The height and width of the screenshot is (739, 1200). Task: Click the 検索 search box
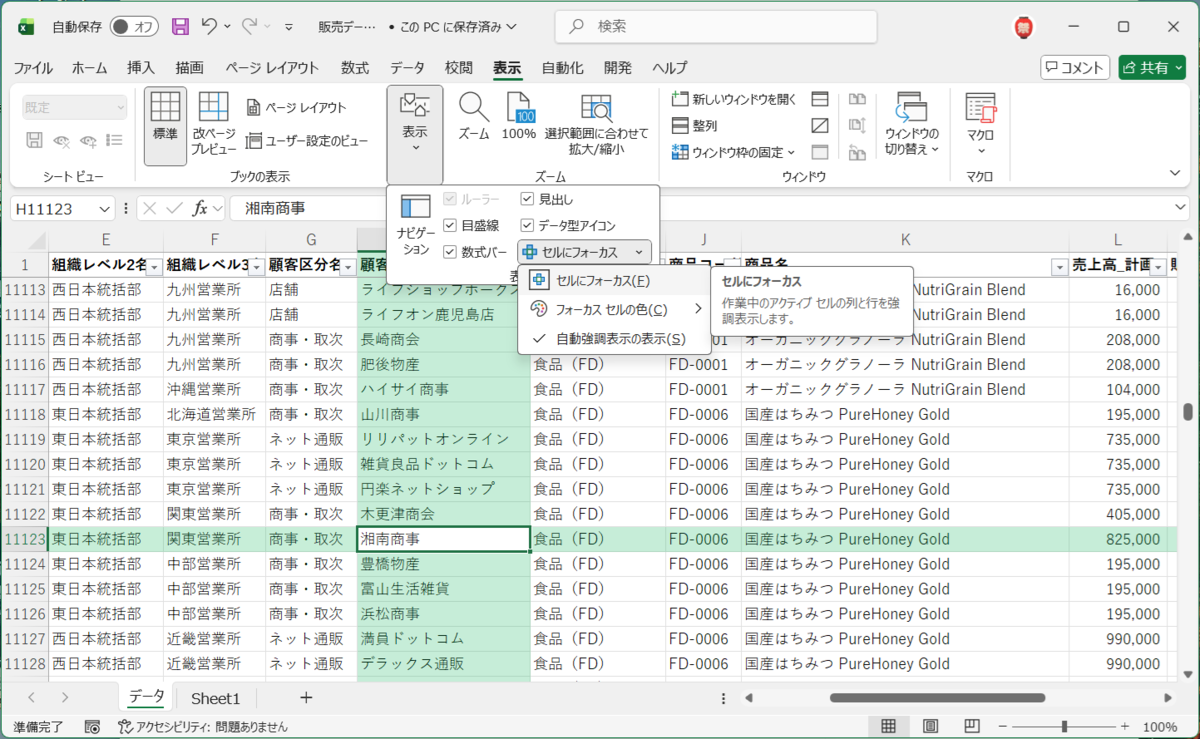716,27
